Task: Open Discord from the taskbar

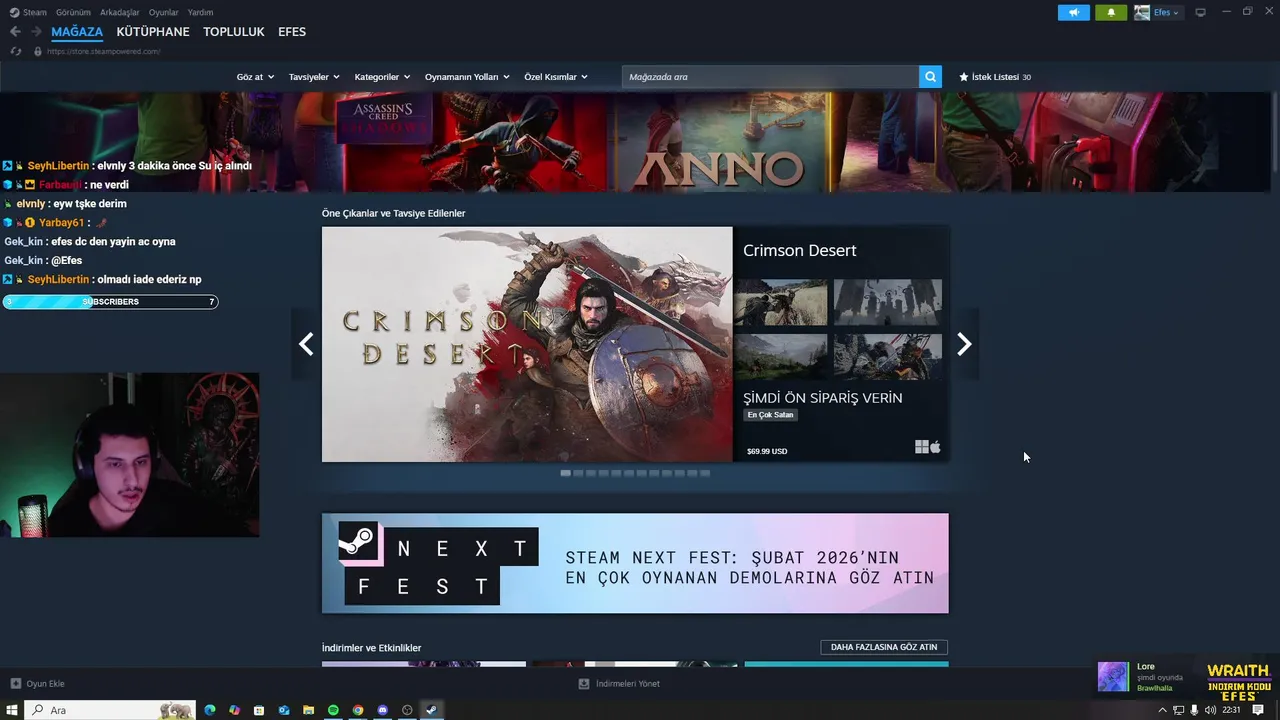Action: coord(383,710)
